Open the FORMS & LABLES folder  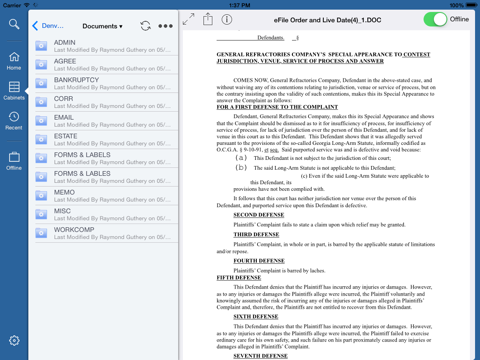[106, 177]
